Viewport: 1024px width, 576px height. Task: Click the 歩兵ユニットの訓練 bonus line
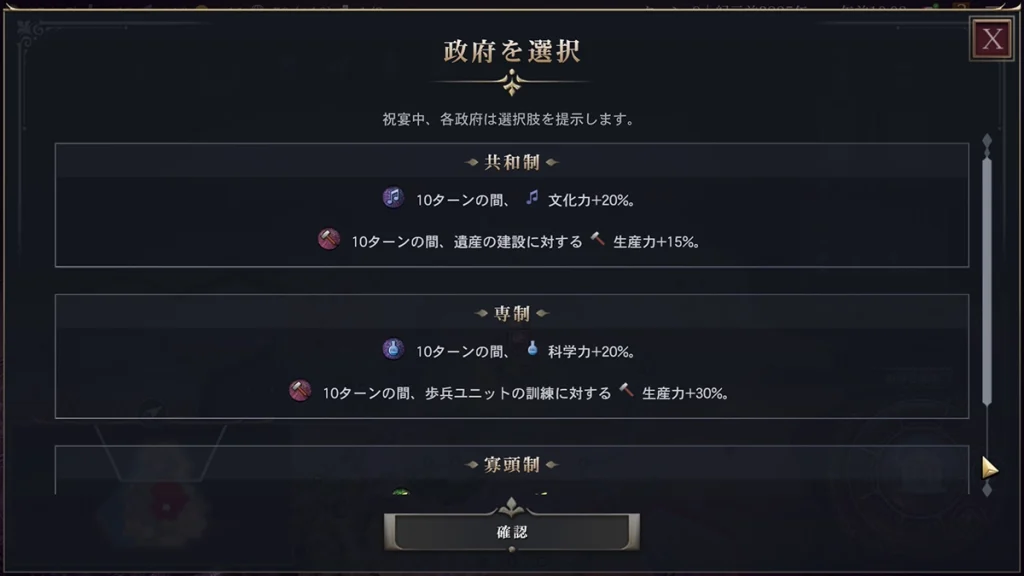(x=466, y=392)
